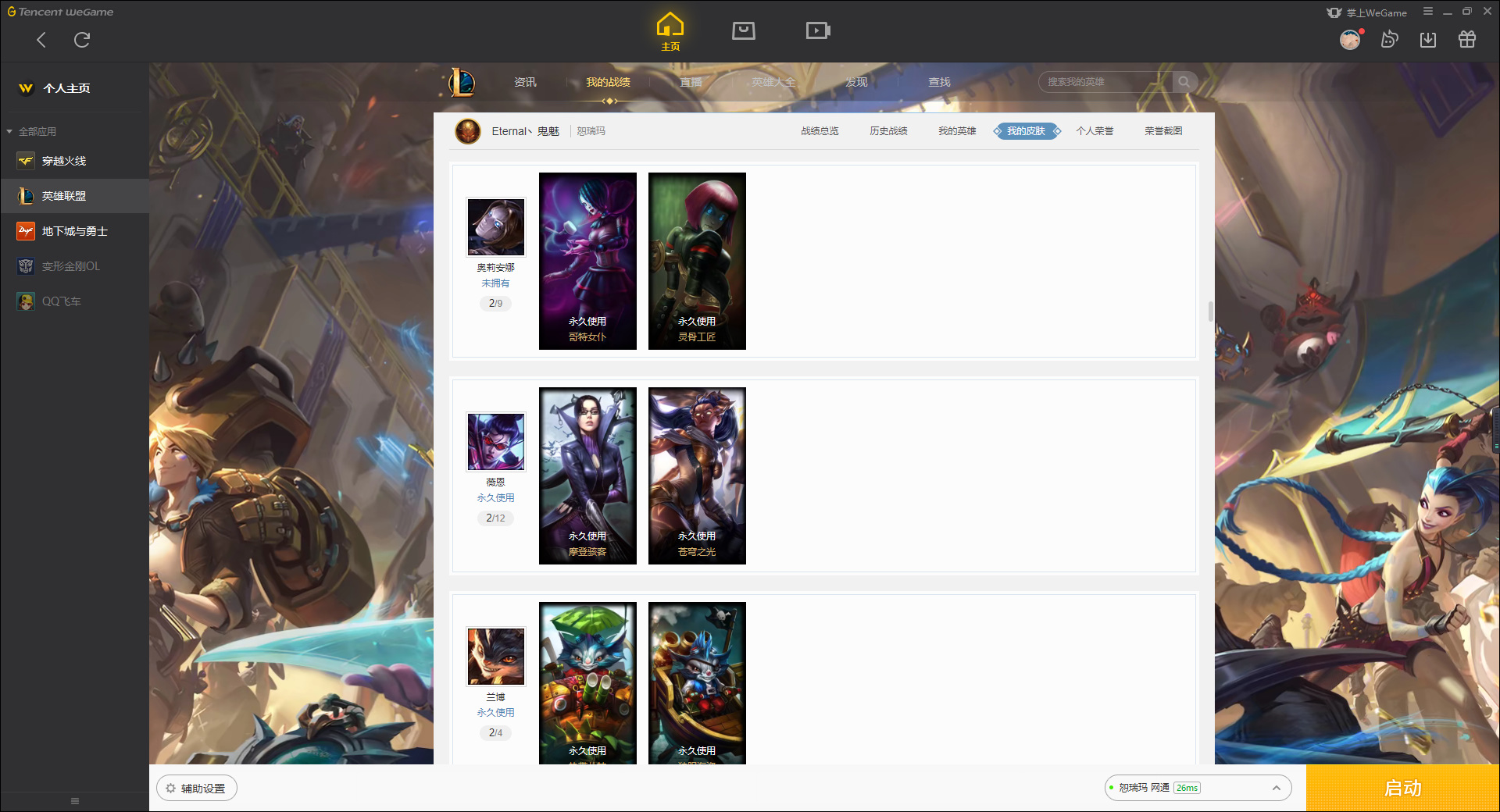Click the 变形金刚OL game icon
The width and height of the screenshot is (1500, 812).
(26, 266)
